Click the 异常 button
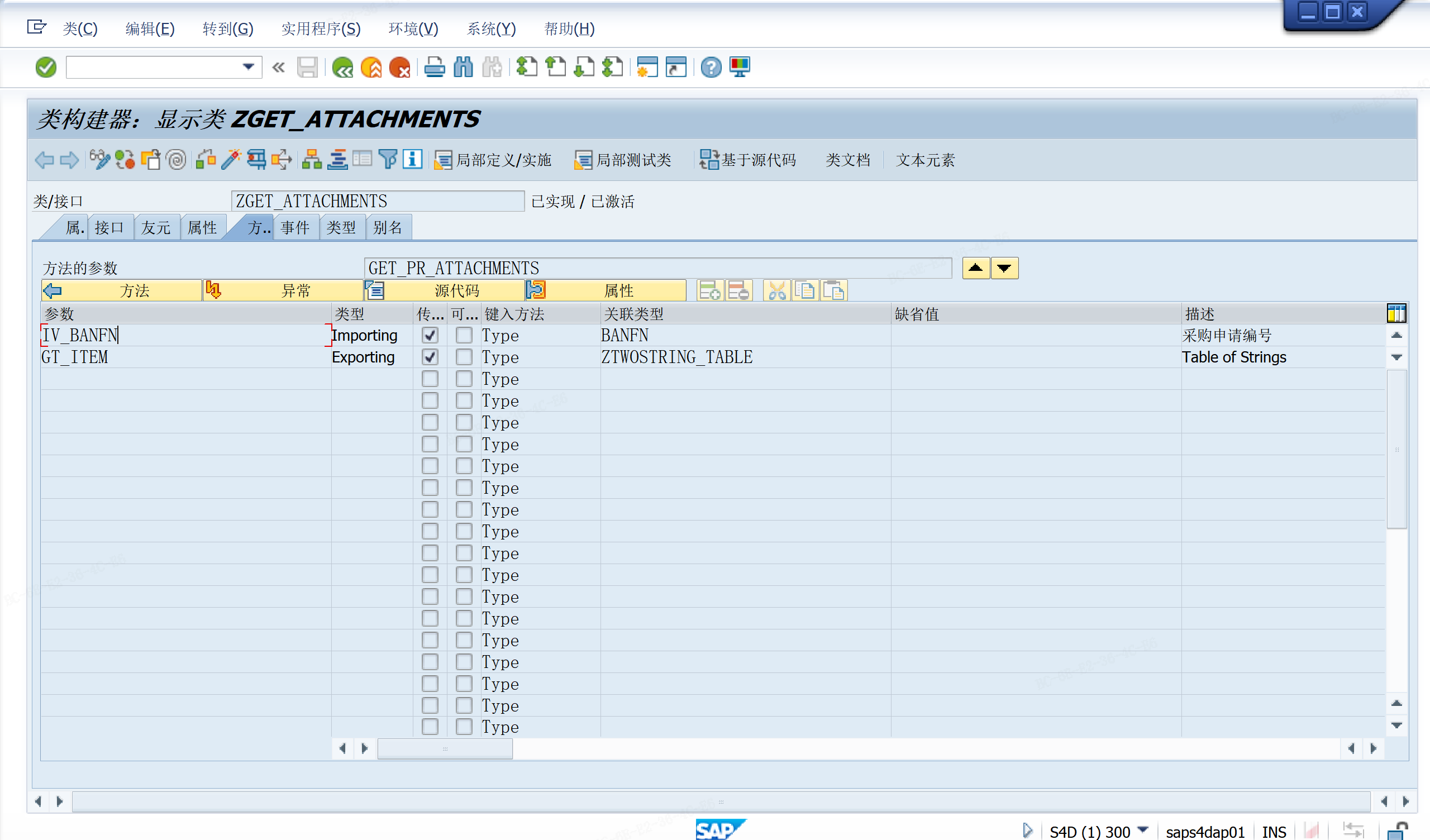Screen dimensions: 1430x840 click(x=283, y=291)
